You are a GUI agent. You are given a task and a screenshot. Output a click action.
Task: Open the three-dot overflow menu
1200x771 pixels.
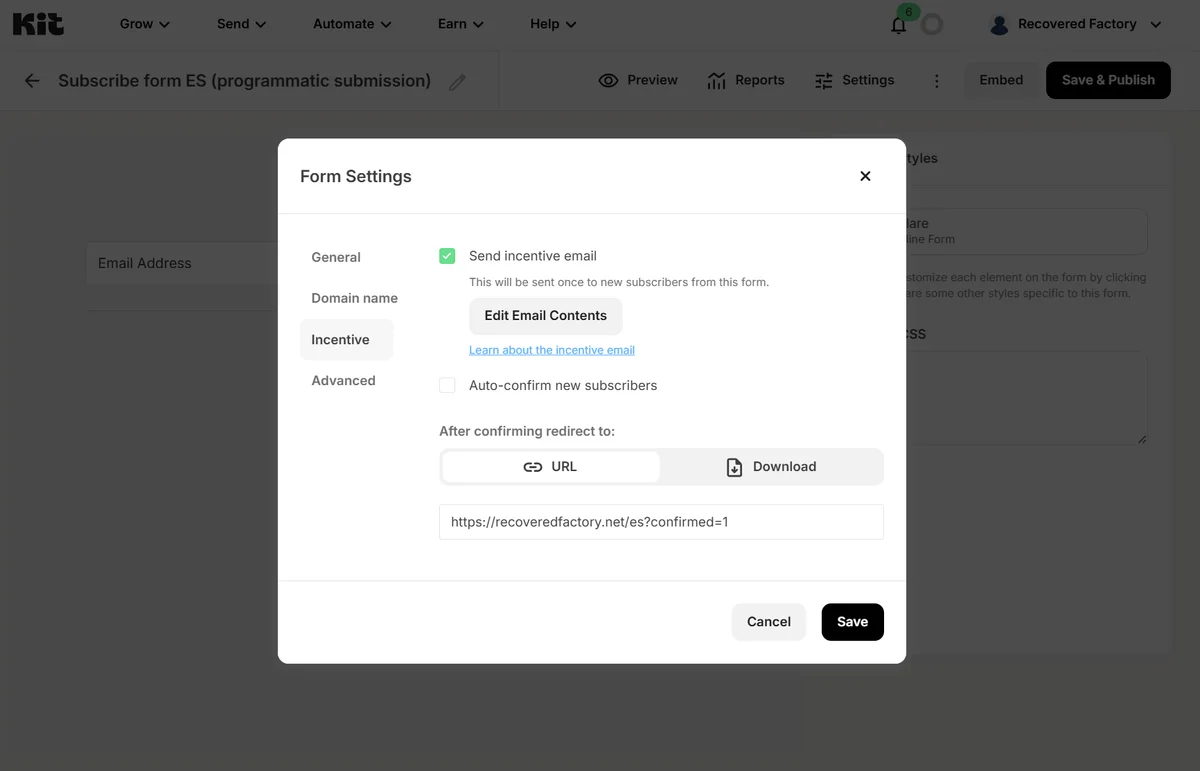(937, 80)
